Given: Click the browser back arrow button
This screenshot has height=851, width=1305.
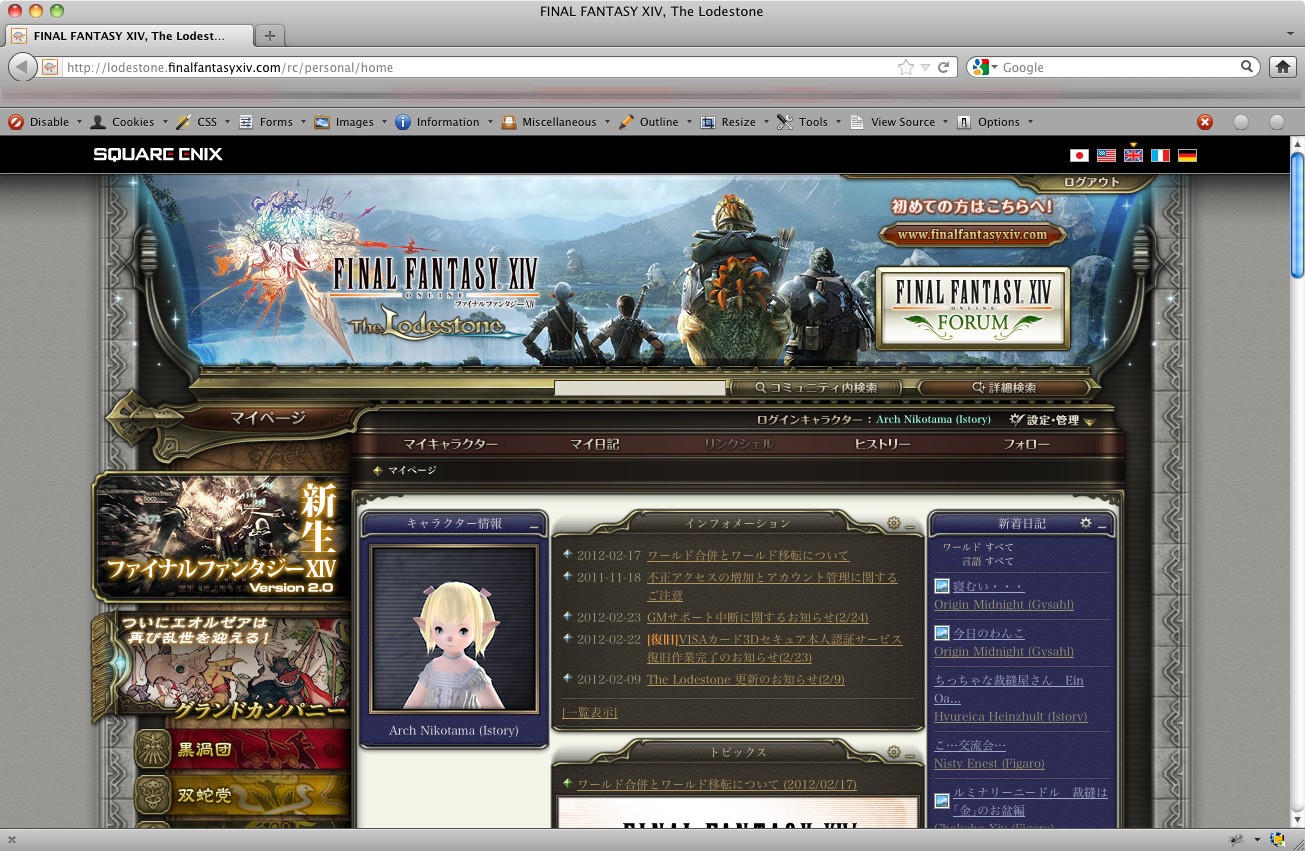Looking at the screenshot, I should pos(23,67).
